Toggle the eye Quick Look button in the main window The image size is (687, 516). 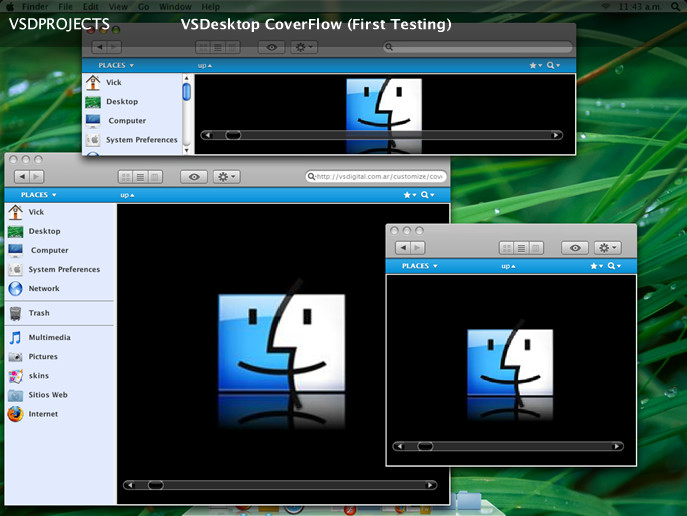pyautogui.click(x=194, y=177)
